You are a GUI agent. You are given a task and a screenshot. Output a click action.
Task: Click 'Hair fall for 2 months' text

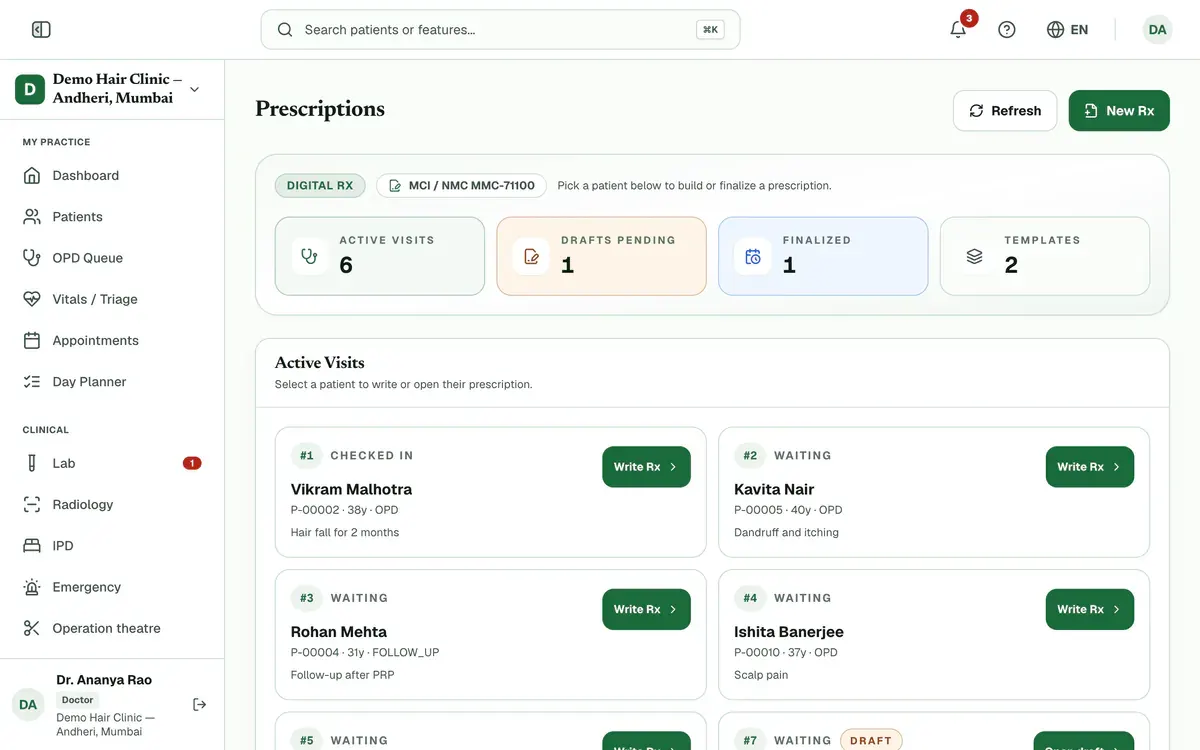pyautogui.click(x=345, y=533)
